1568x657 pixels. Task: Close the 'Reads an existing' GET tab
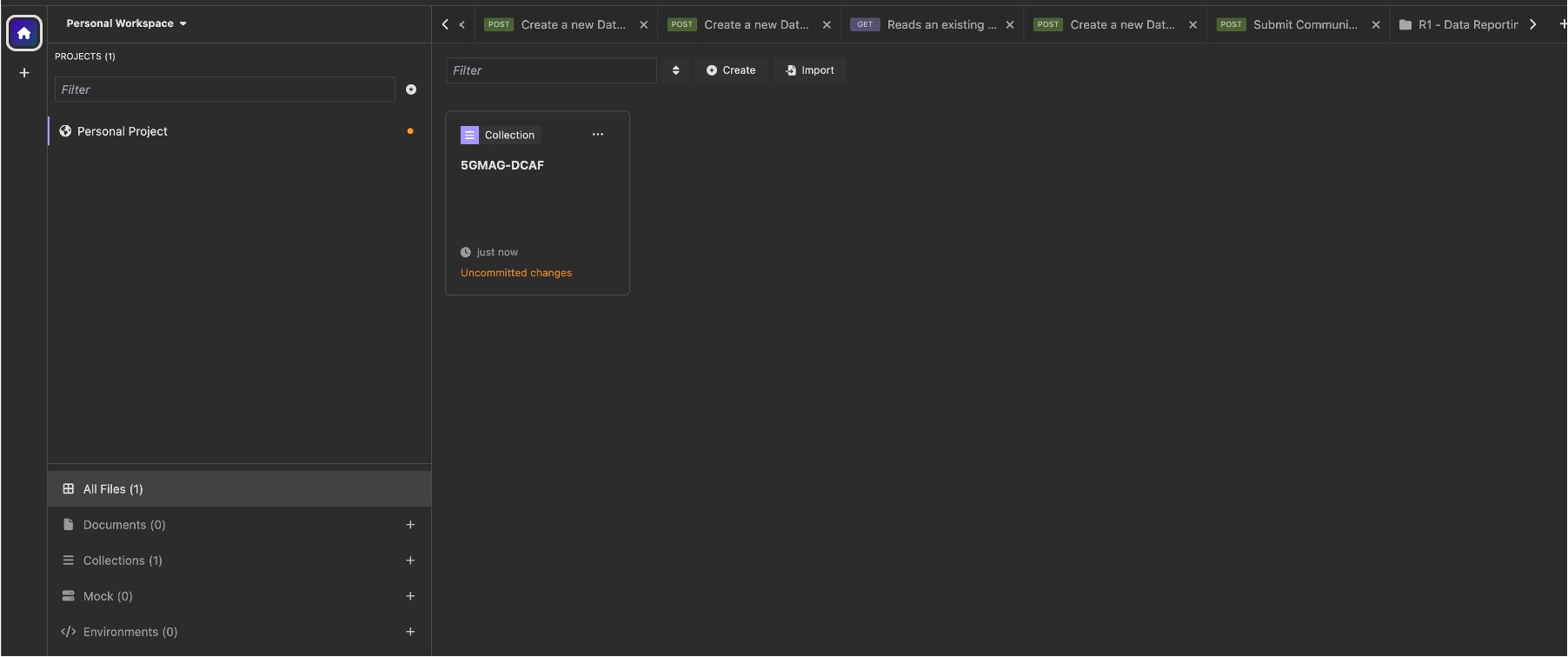point(1010,25)
